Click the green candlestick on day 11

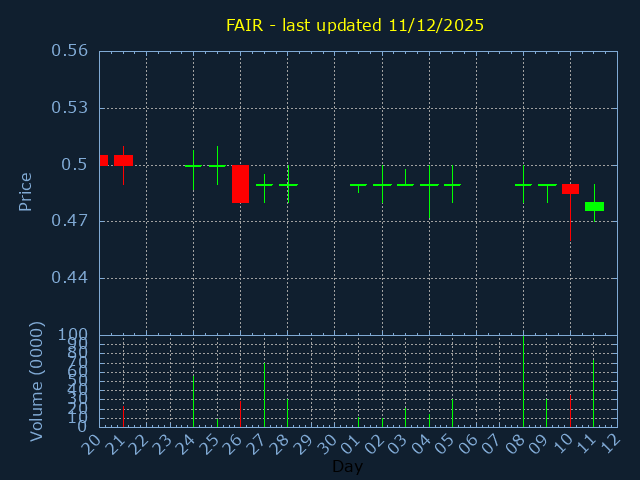[594, 206]
